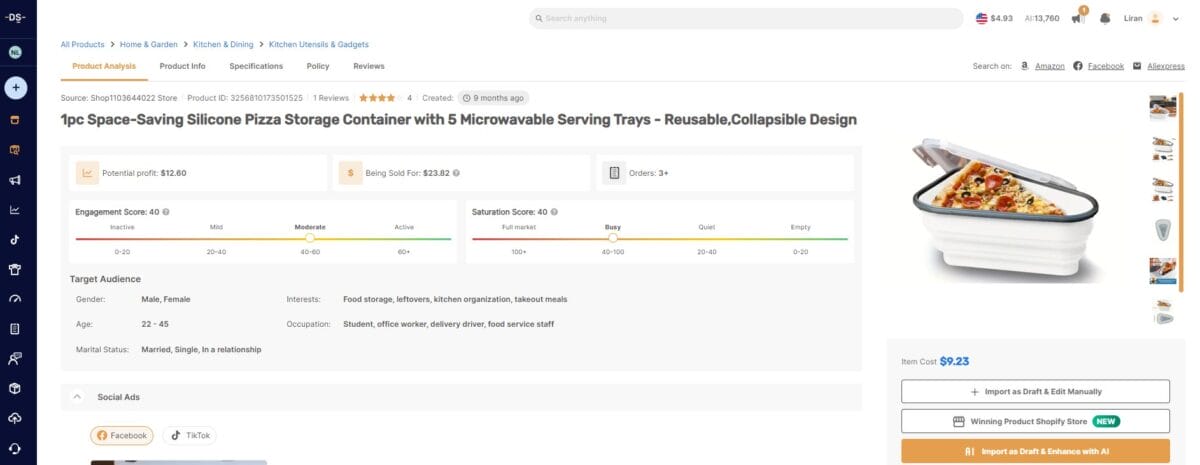Viewport: 1200px width, 465px height.
Task: Select the Facebook social ads filter
Action: [122, 436]
